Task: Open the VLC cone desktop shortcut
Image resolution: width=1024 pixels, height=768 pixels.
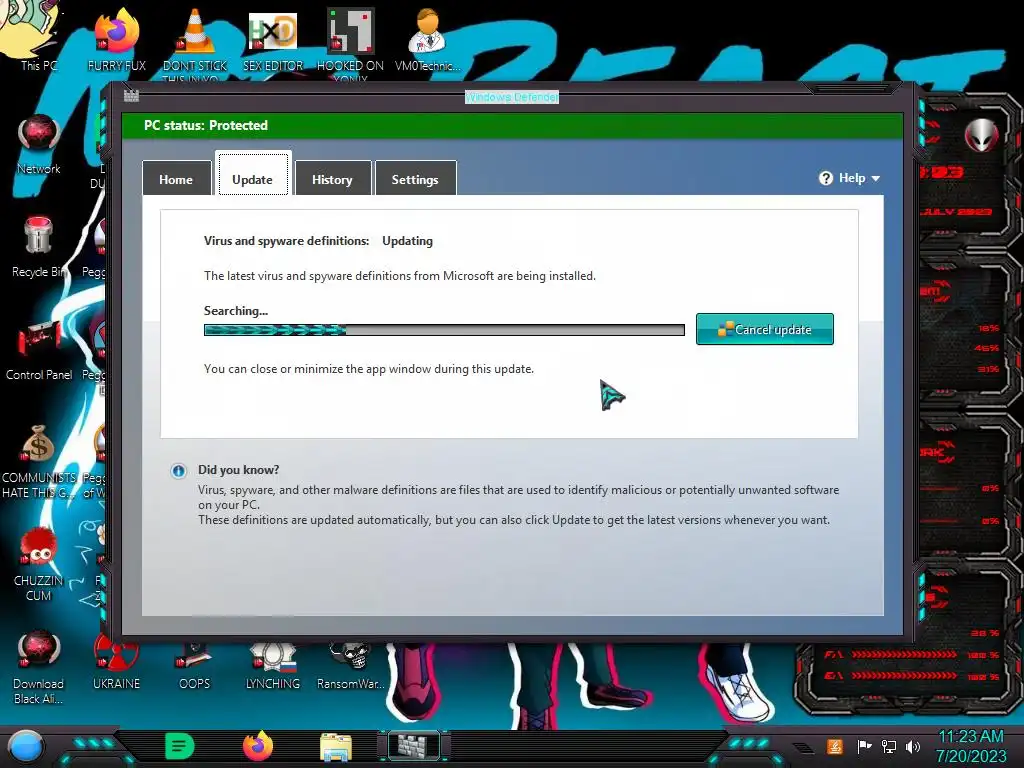Action: [195, 42]
